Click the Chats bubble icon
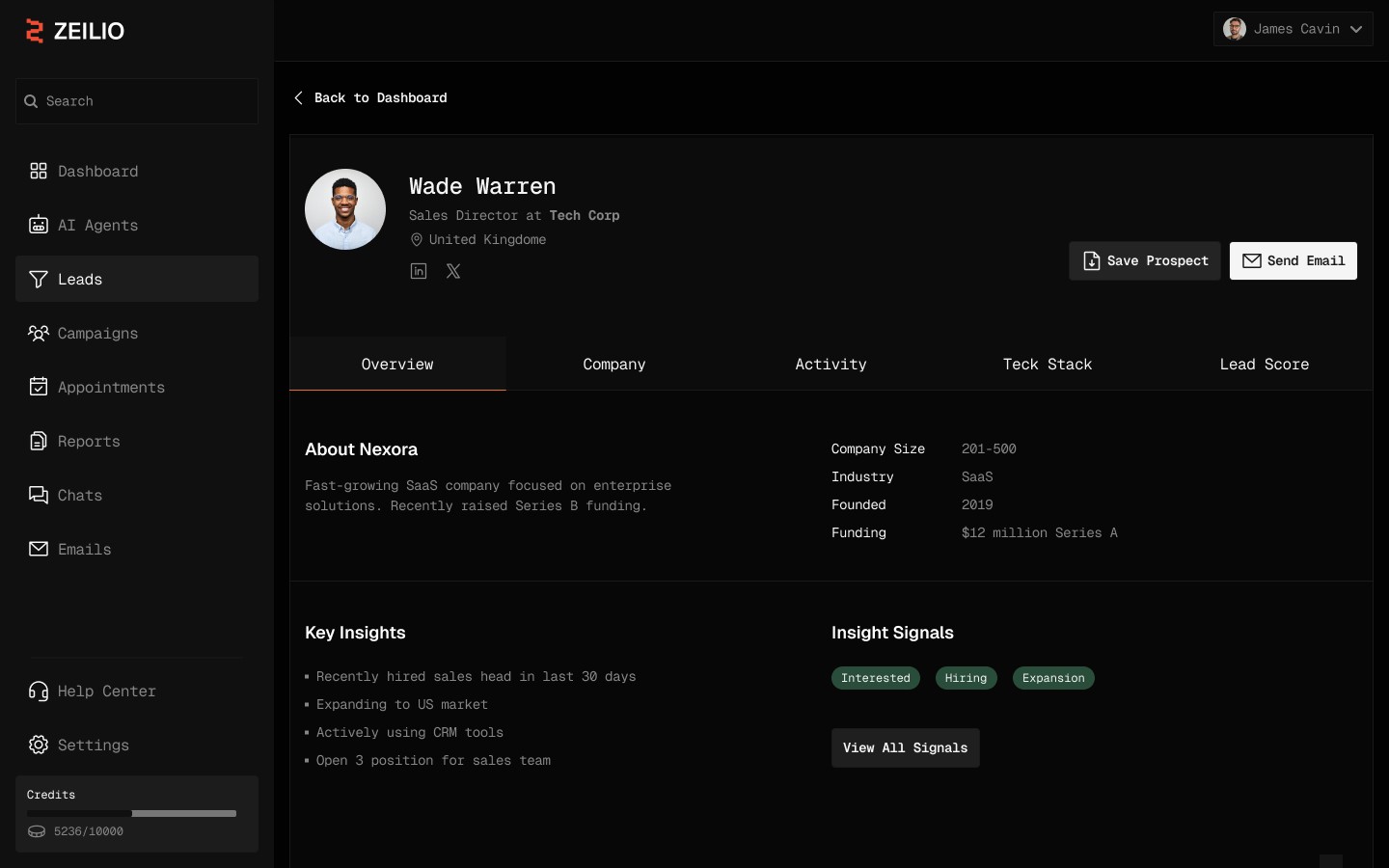1389x868 pixels. (x=39, y=495)
